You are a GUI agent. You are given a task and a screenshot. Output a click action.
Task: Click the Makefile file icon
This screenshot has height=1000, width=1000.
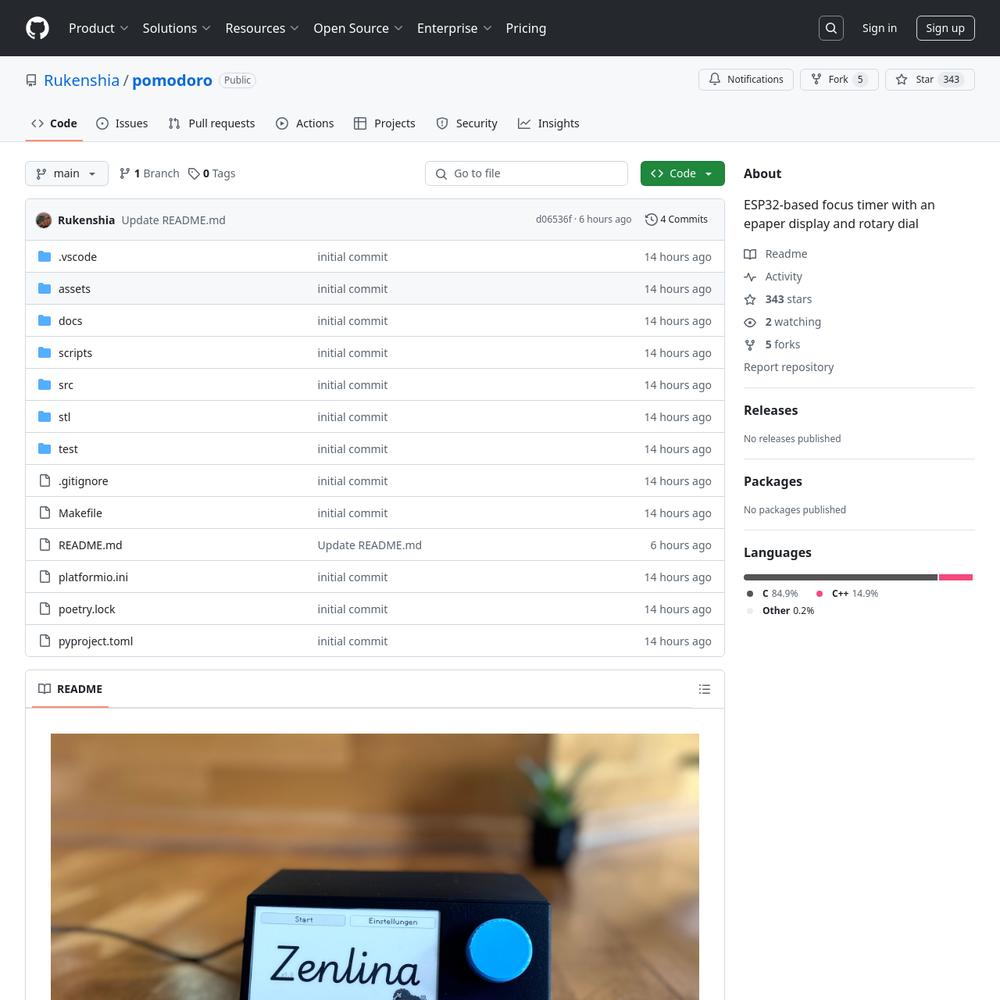point(45,512)
